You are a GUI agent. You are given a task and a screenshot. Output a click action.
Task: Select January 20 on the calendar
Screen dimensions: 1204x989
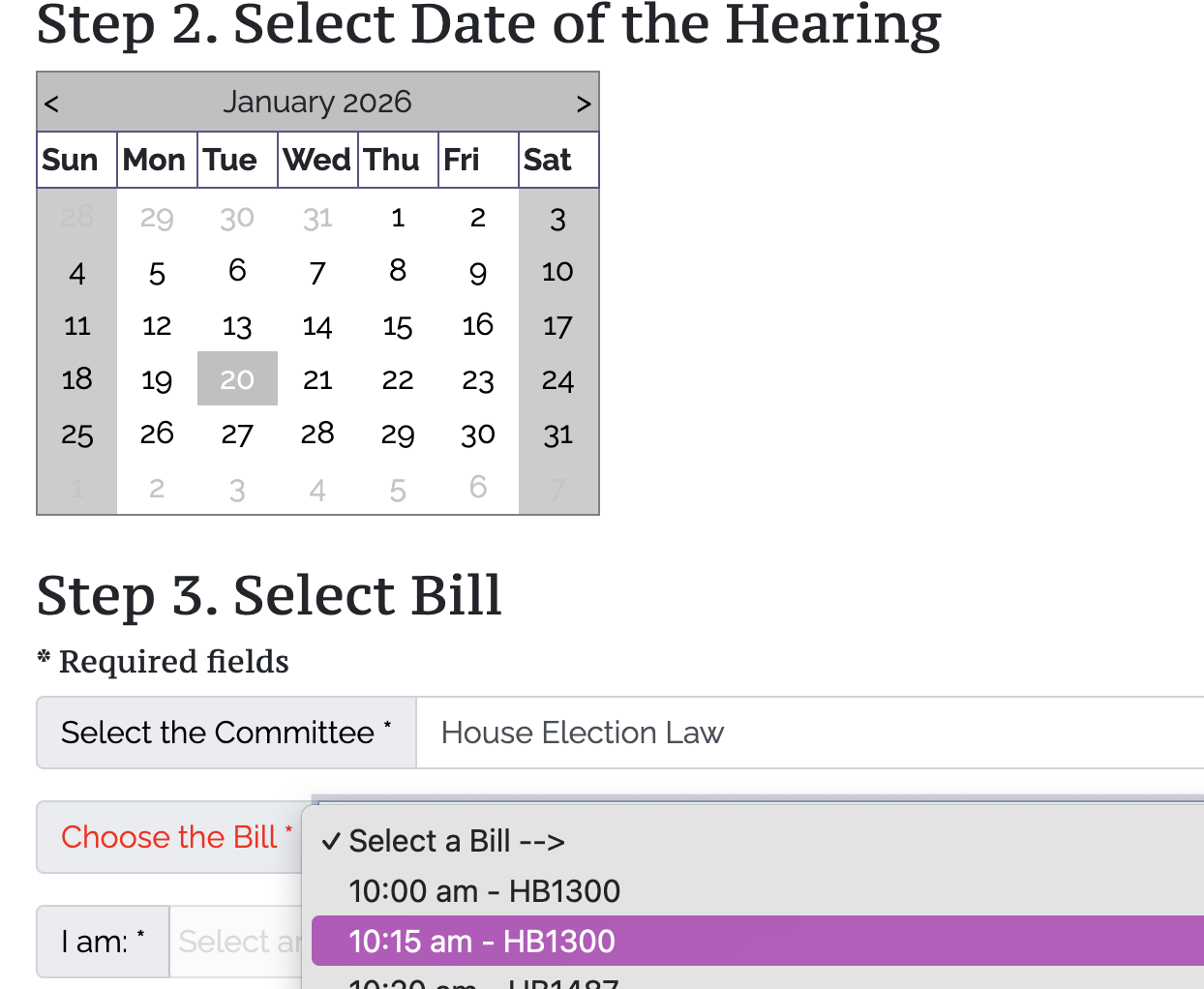[237, 379]
